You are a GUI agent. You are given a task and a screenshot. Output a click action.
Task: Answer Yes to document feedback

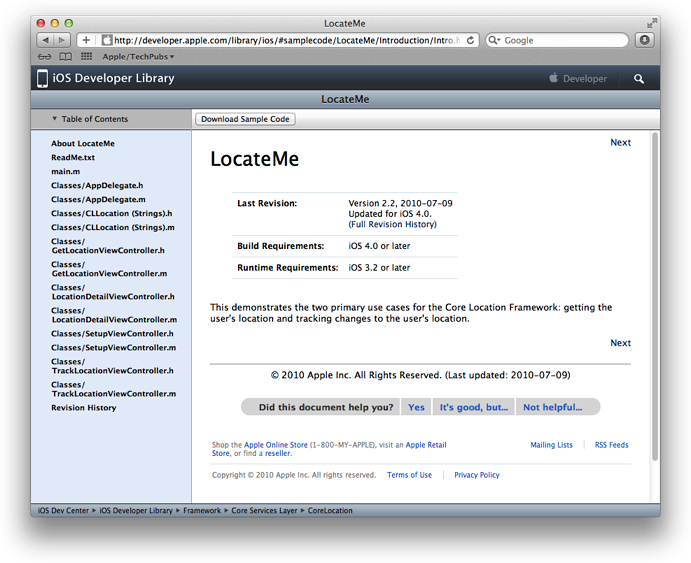pyautogui.click(x=416, y=407)
